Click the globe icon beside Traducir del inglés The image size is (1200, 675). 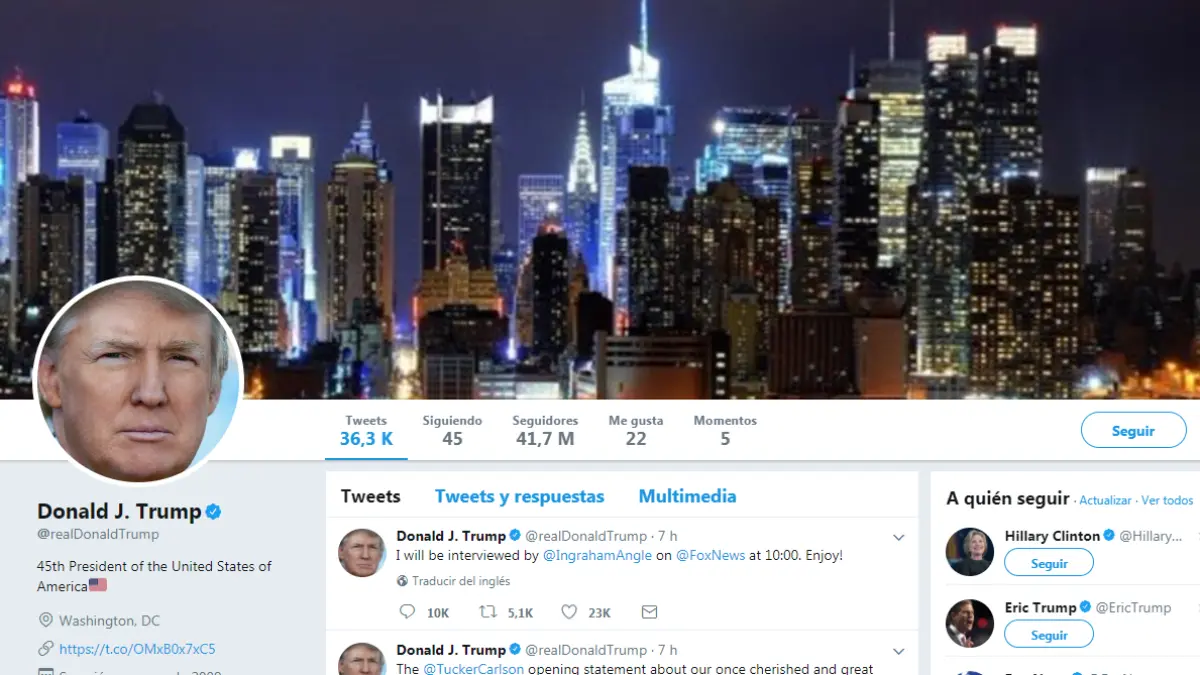pos(402,581)
